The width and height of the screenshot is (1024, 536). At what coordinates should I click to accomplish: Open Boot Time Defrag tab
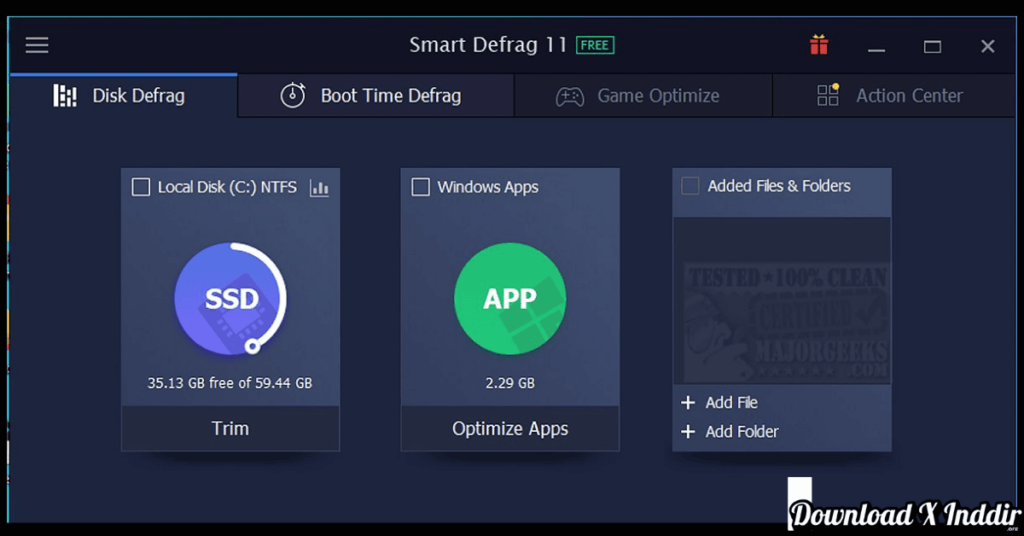(x=376, y=96)
